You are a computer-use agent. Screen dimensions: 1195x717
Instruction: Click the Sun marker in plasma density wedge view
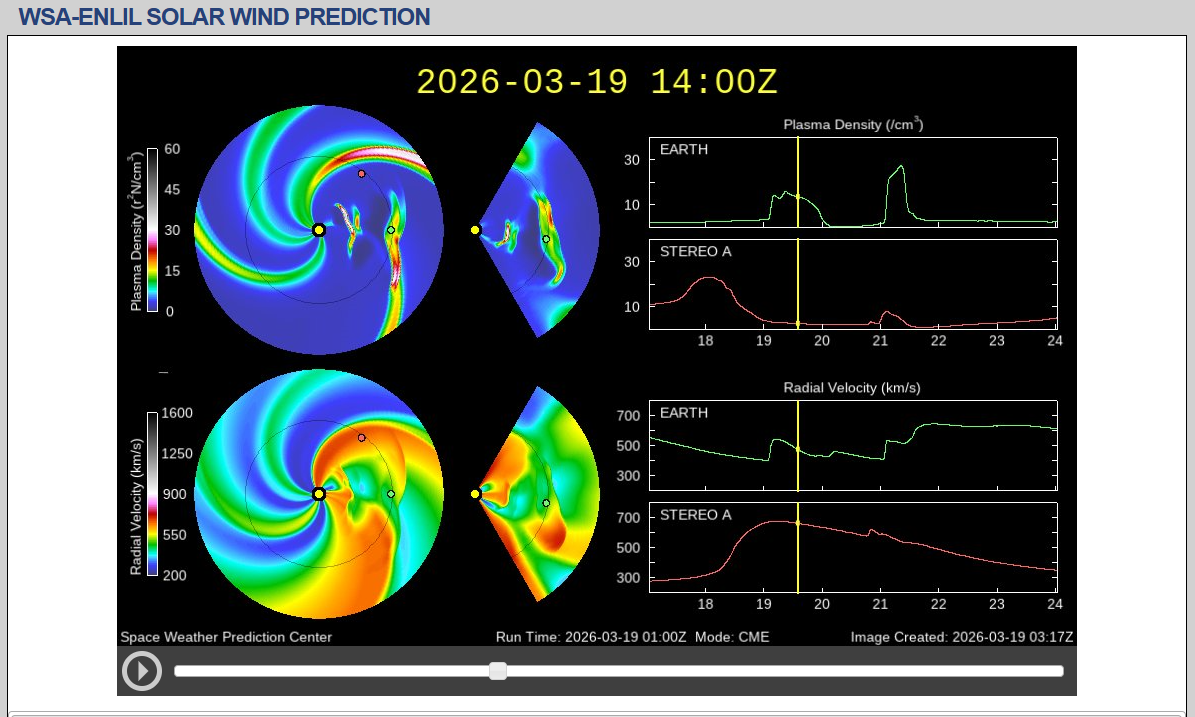pos(475,230)
